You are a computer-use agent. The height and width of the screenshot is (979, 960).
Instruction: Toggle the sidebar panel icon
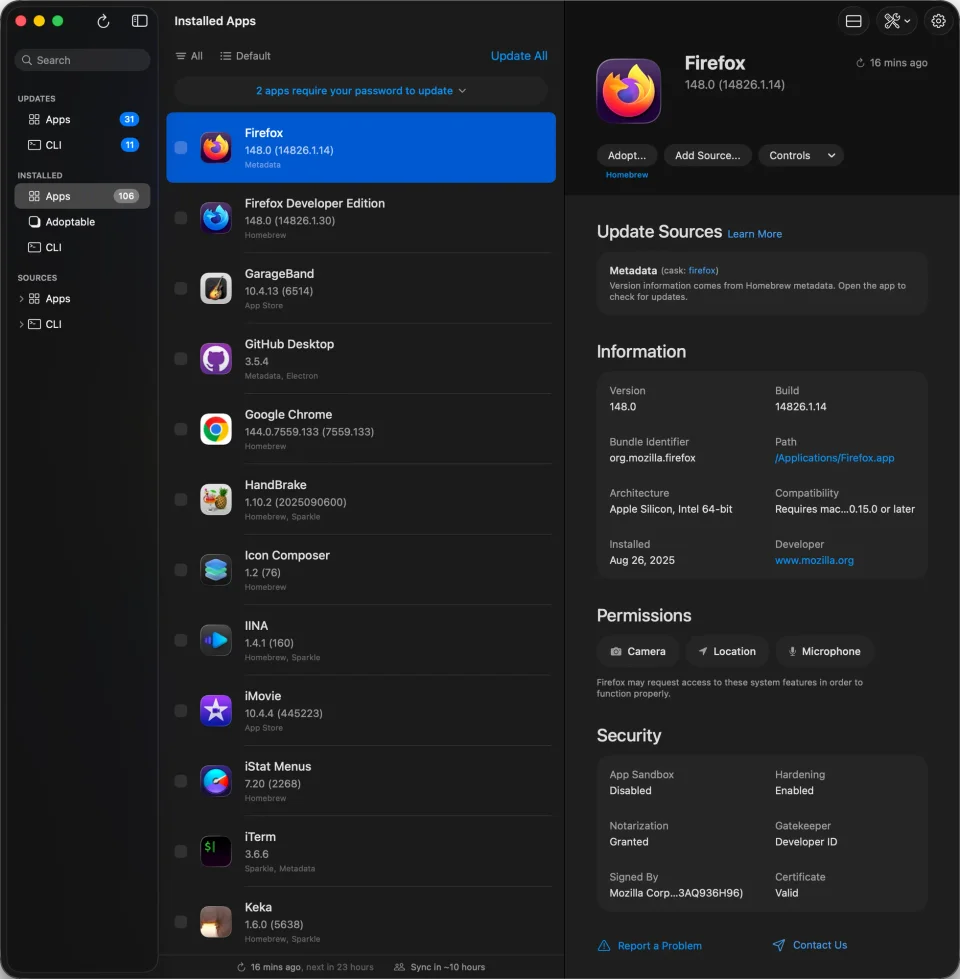tap(139, 21)
